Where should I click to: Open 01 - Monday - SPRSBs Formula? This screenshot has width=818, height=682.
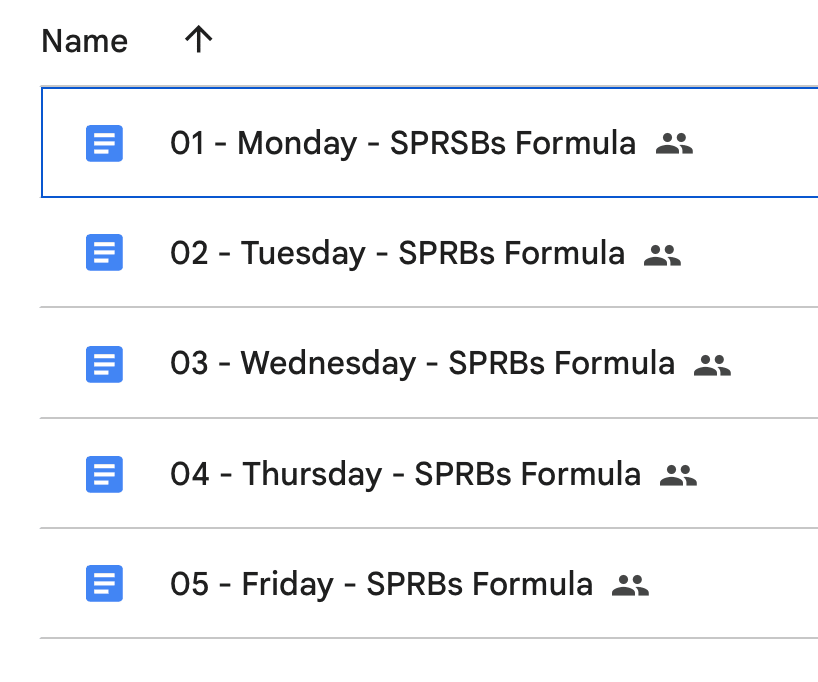pyautogui.click(x=403, y=143)
